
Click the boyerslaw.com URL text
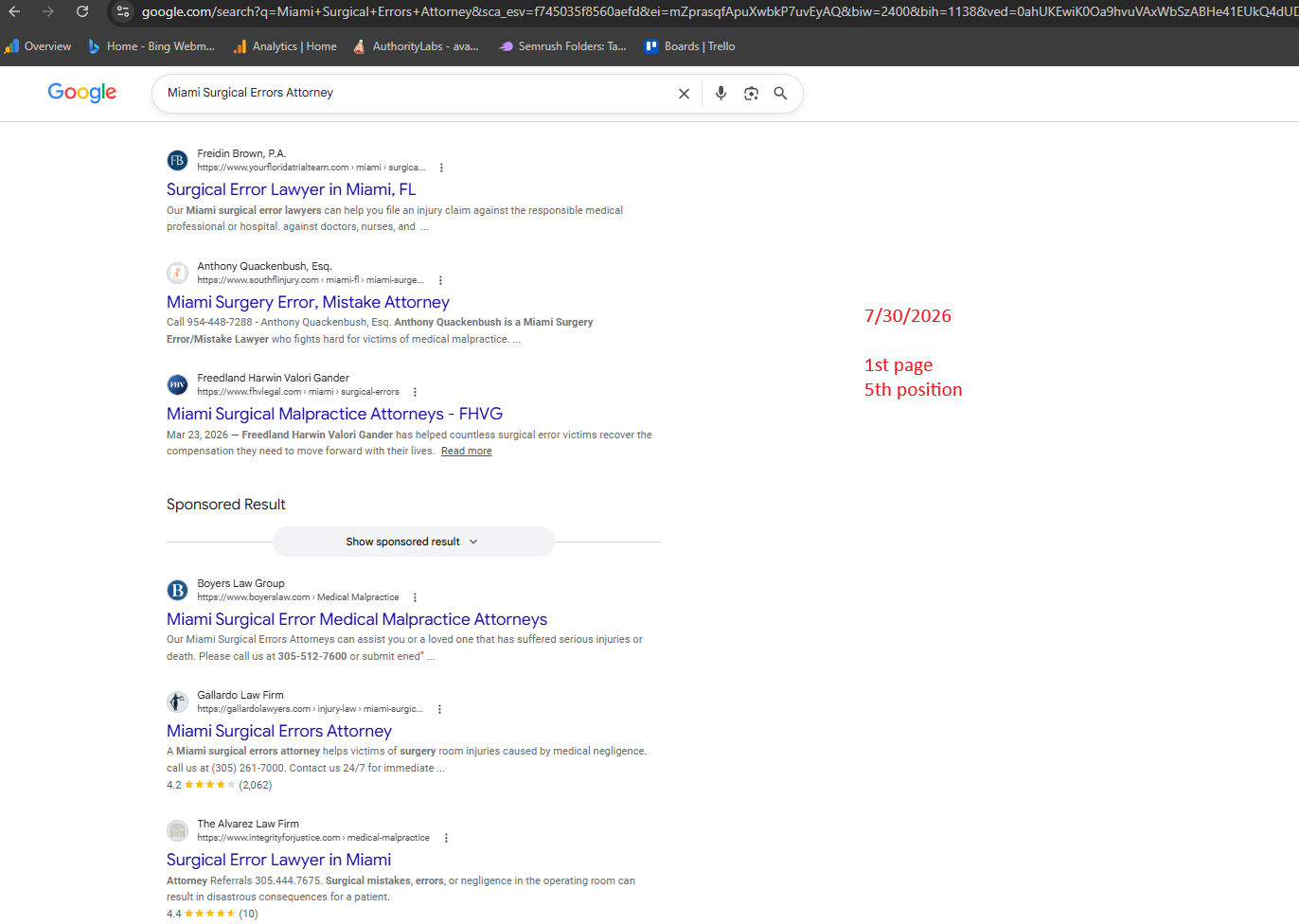click(x=298, y=597)
